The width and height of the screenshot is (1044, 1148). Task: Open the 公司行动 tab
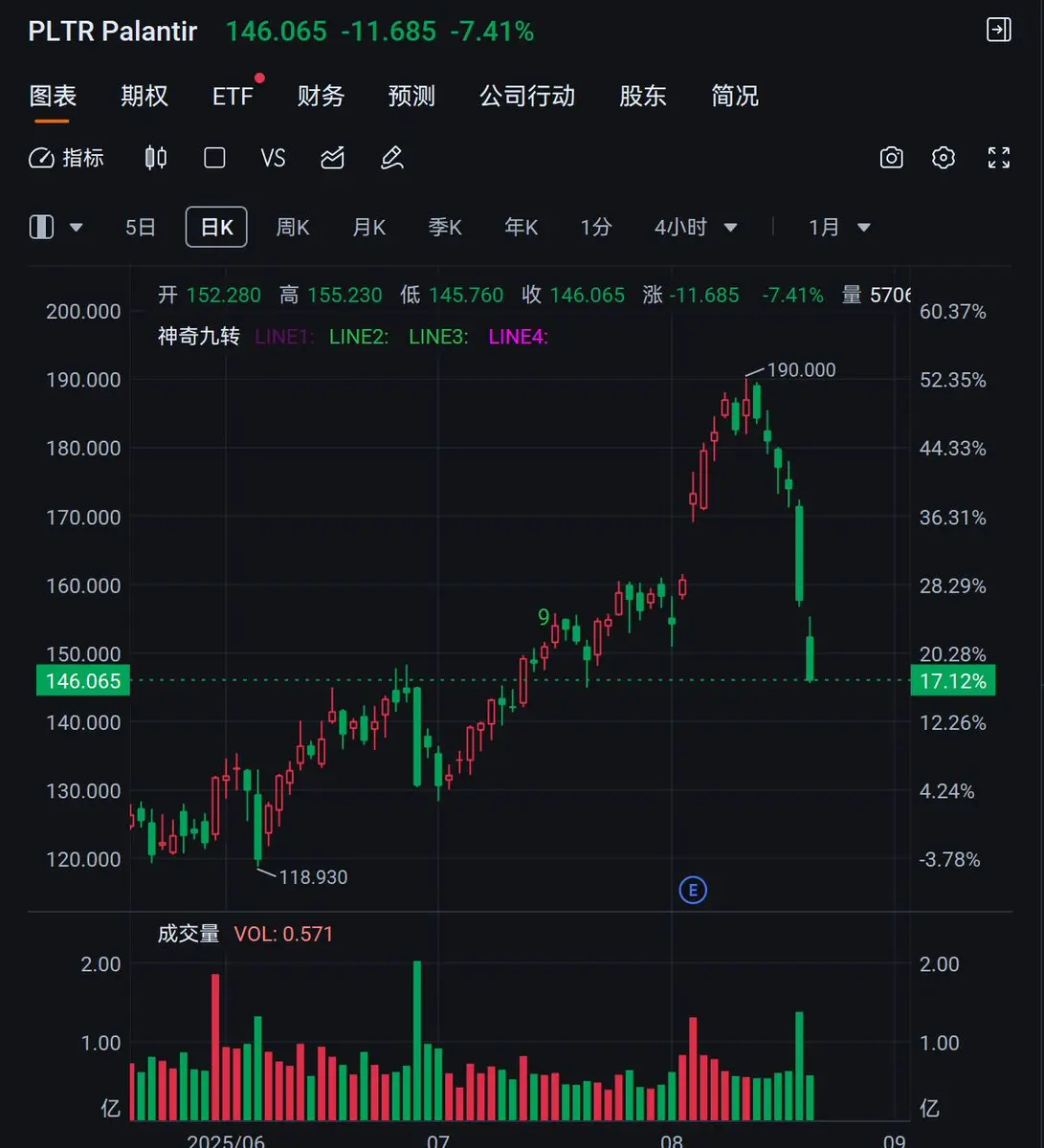[x=527, y=96]
